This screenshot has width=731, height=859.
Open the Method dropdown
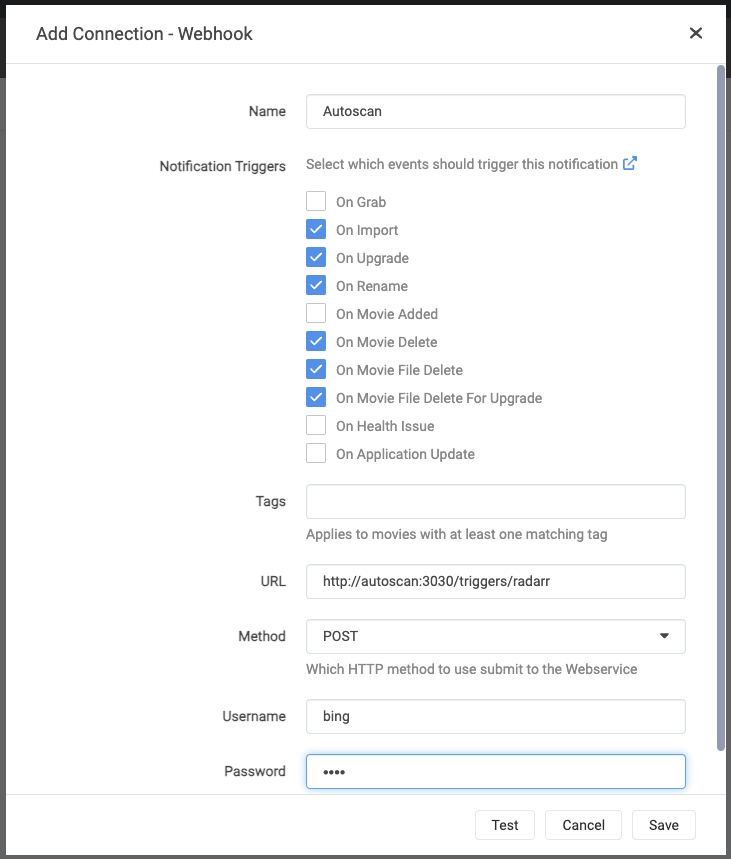coord(495,636)
